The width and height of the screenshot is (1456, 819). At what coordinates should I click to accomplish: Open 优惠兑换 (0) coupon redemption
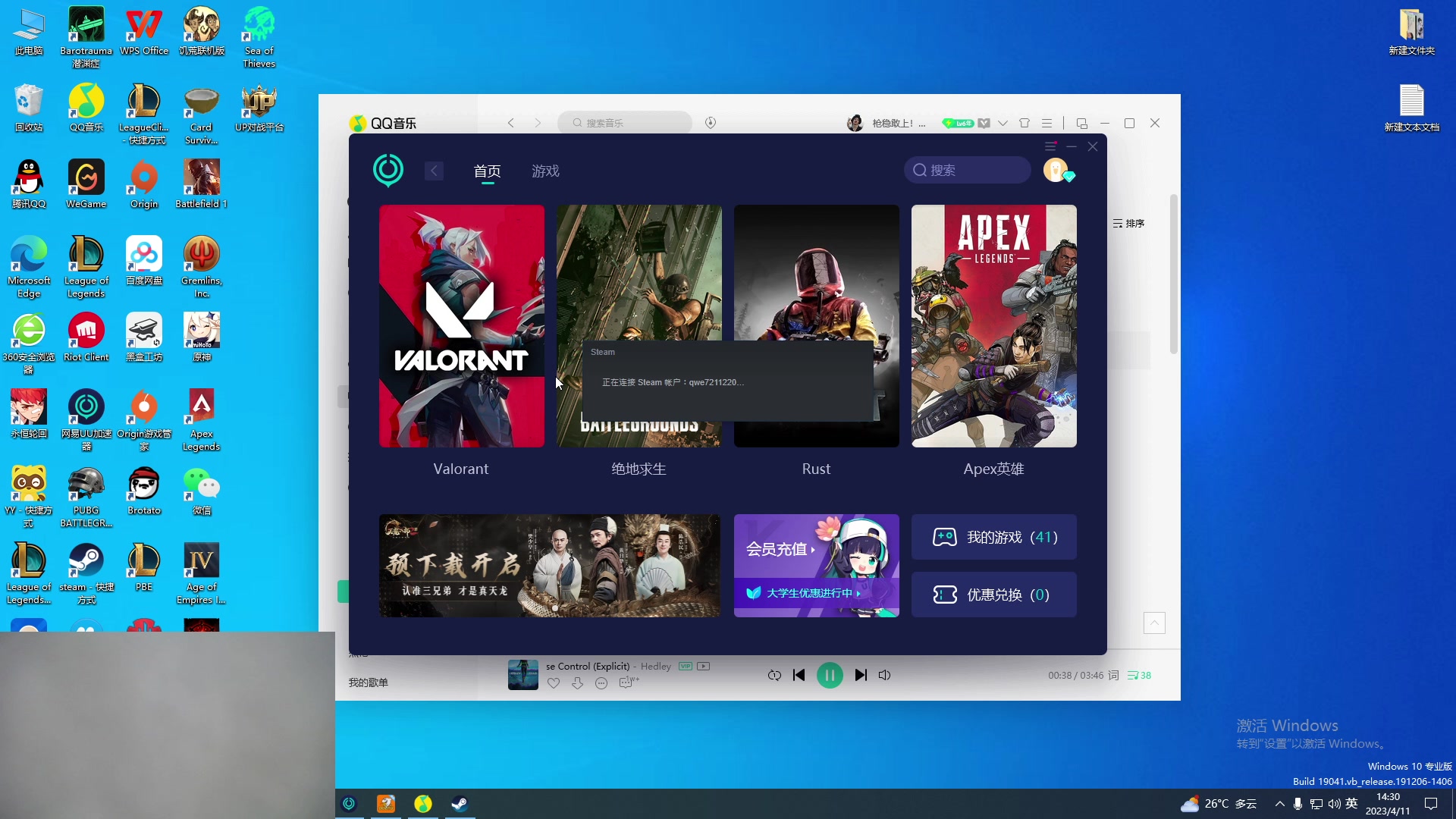point(993,595)
